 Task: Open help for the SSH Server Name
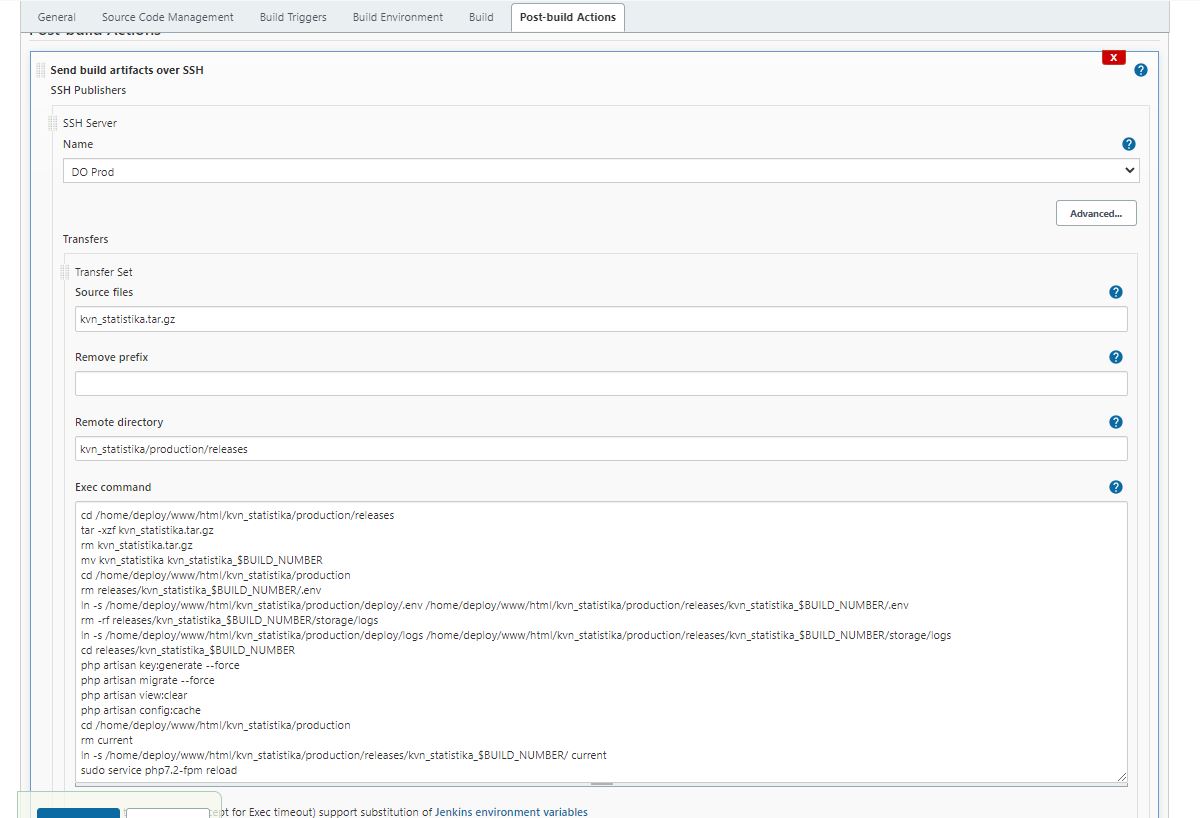(1128, 144)
